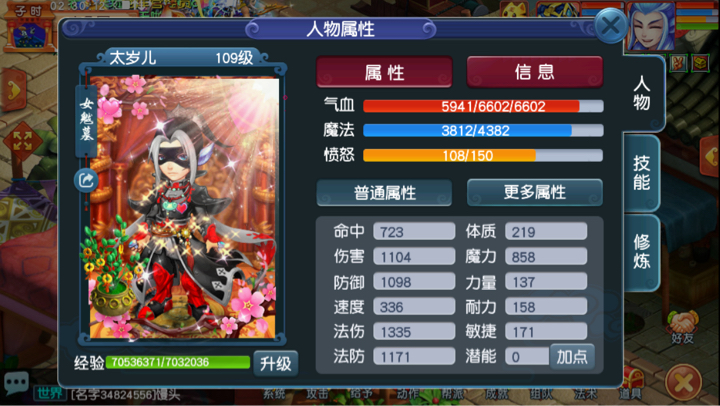Open the player avatar portrait top right

(x=651, y=25)
